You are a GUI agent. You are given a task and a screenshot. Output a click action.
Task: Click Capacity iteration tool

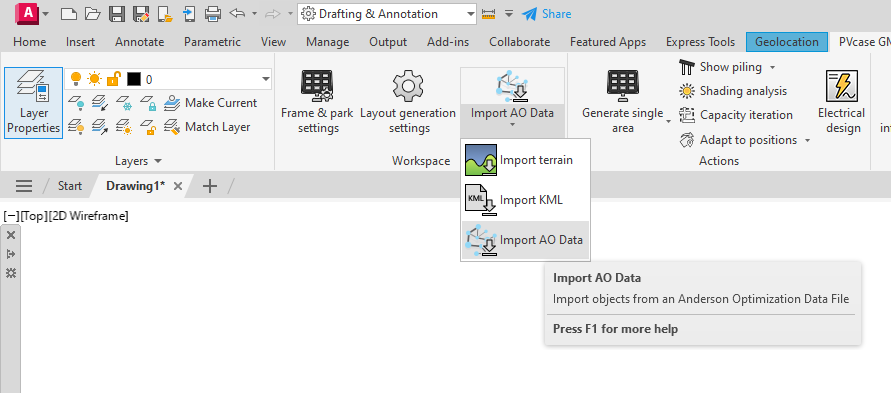(736, 115)
